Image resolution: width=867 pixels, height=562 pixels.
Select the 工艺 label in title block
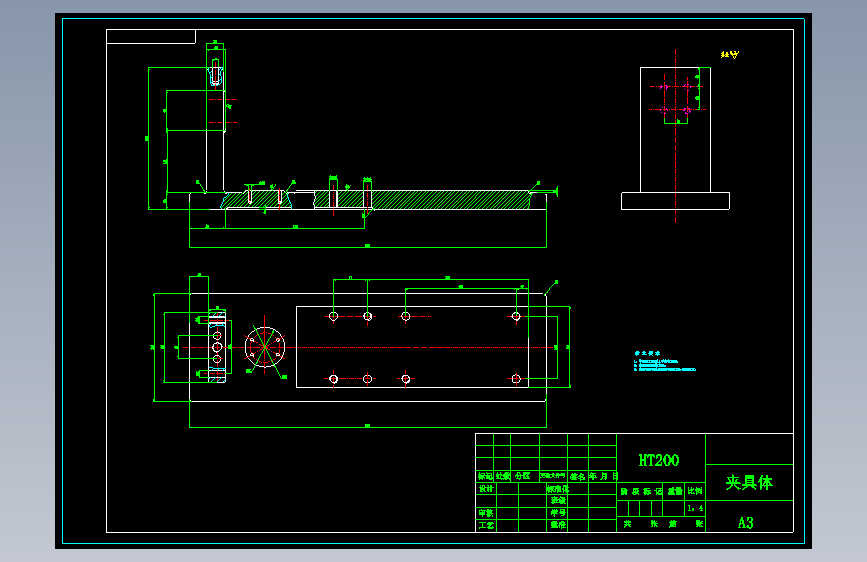tap(486, 525)
